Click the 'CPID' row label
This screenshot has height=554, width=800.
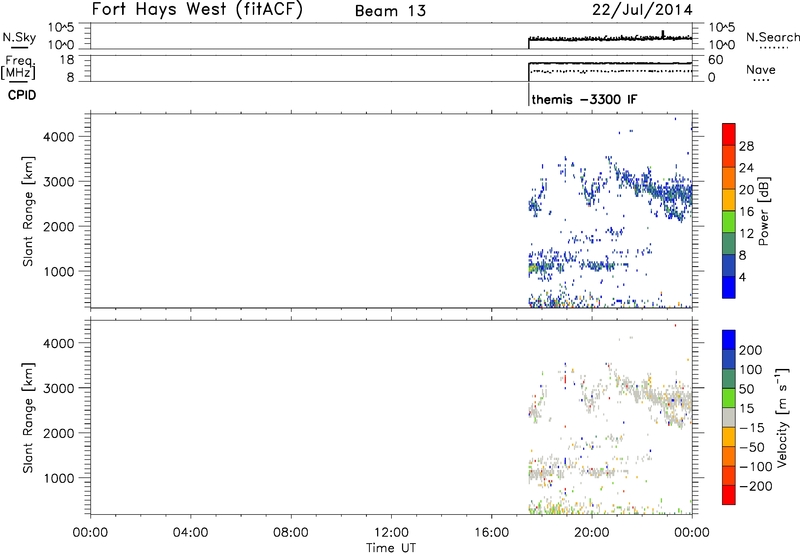(x=22, y=95)
